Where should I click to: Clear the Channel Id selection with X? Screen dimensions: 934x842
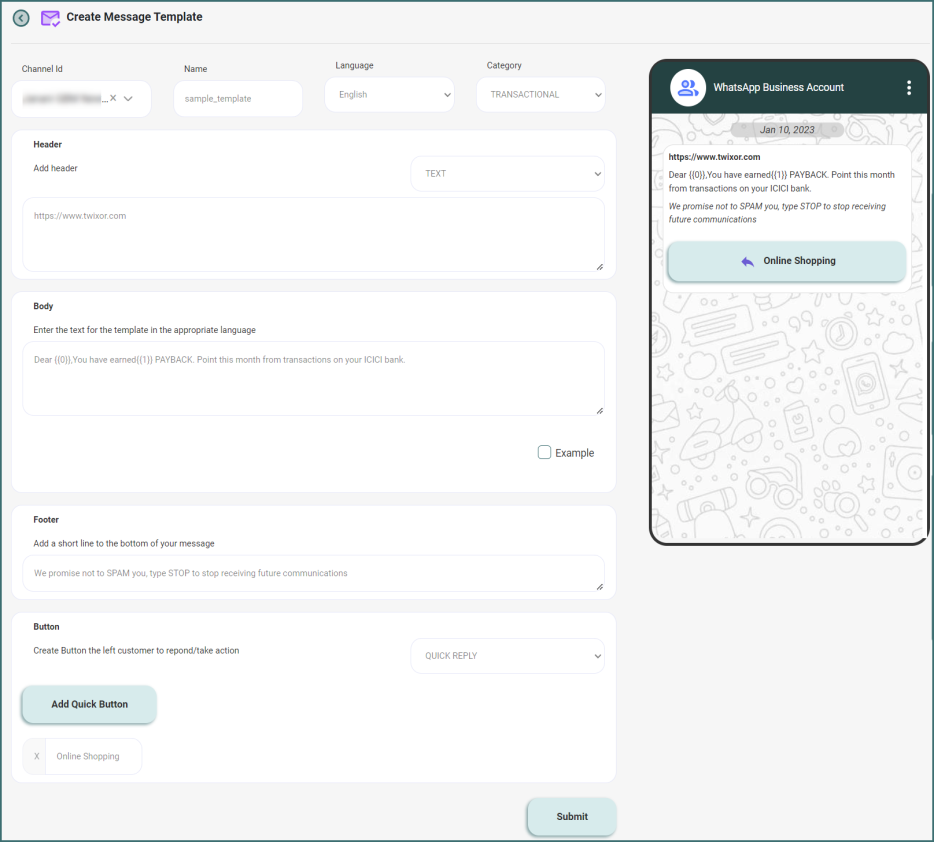tap(113, 98)
